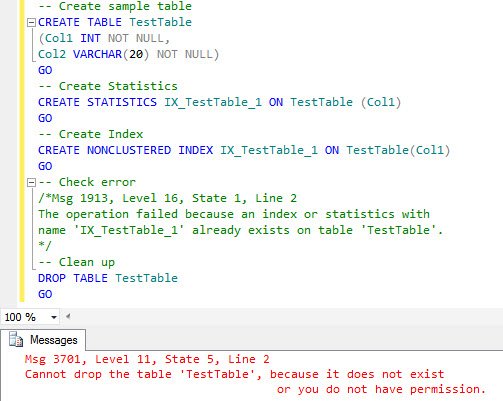Select the Messages tab

[x=43, y=340]
